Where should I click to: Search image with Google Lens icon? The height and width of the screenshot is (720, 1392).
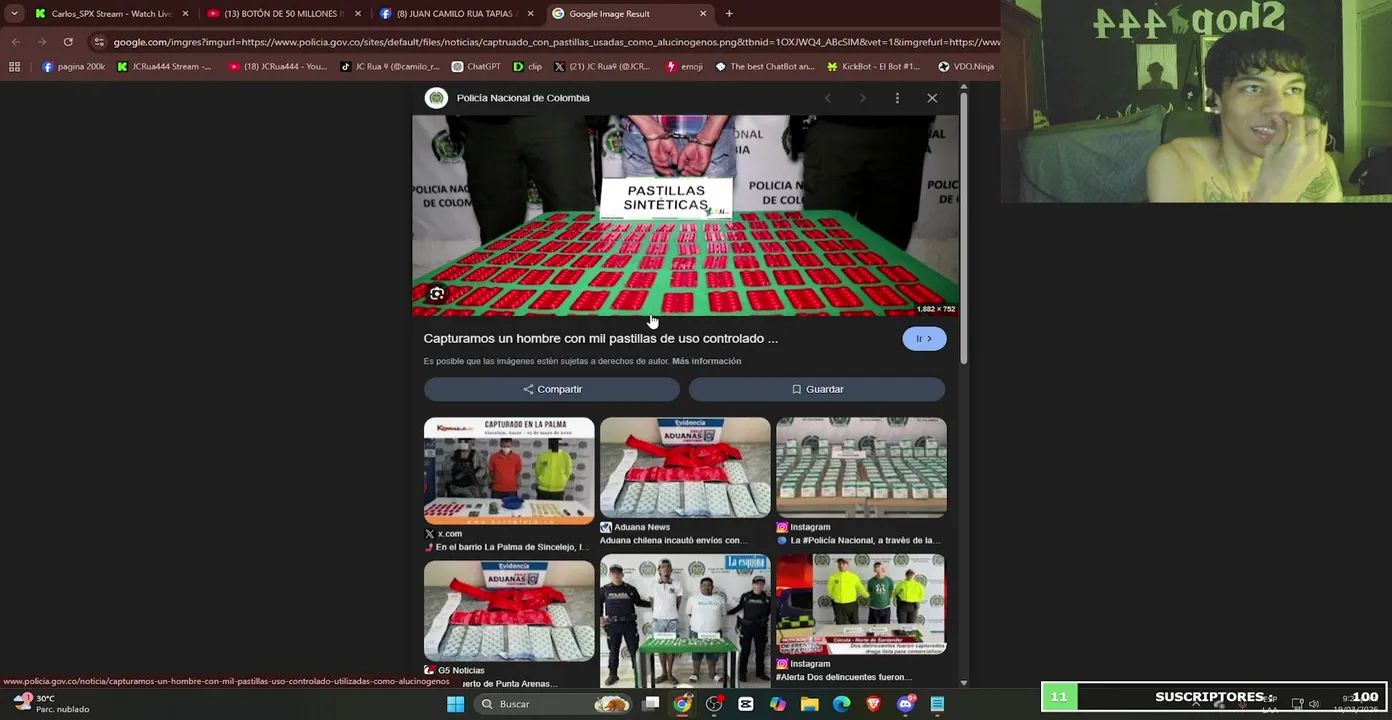click(x=437, y=294)
